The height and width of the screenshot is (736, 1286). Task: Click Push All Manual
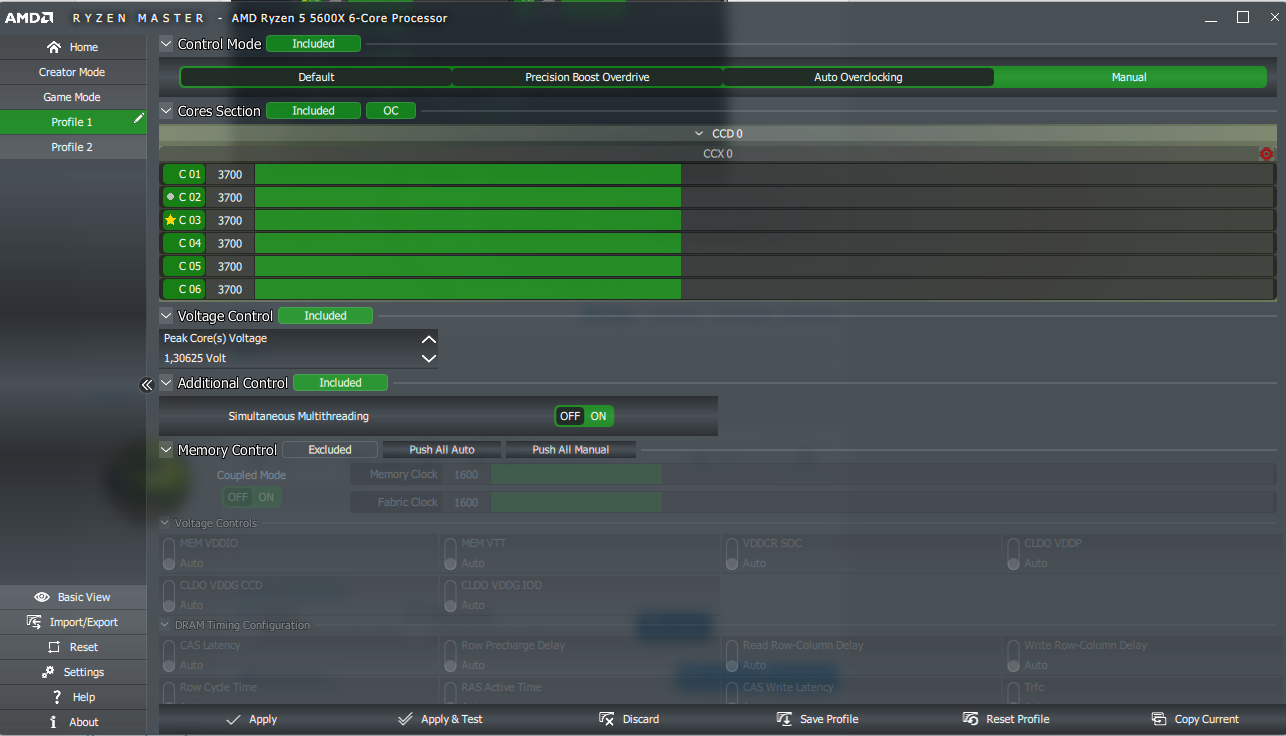[x=571, y=450]
